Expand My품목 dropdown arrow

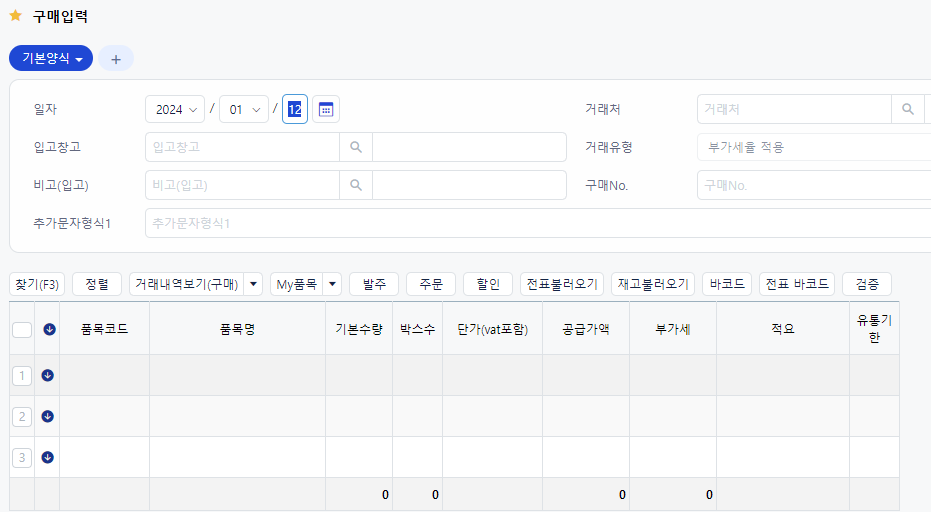click(x=332, y=284)
